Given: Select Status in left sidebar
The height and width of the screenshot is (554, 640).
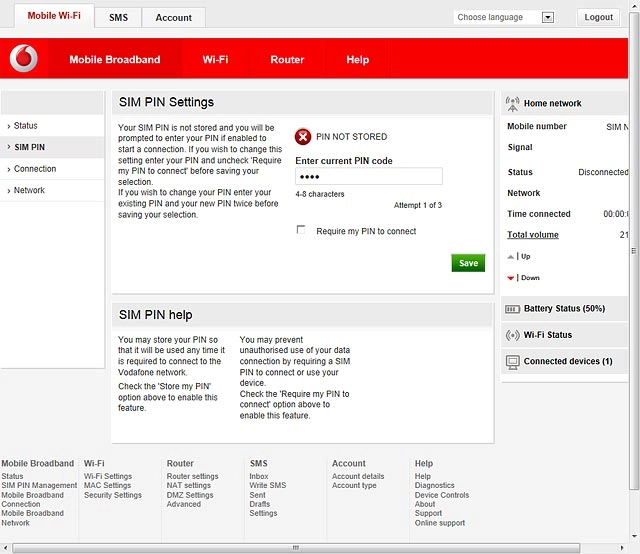Looking at the screenshot, I should coord(52,126).
